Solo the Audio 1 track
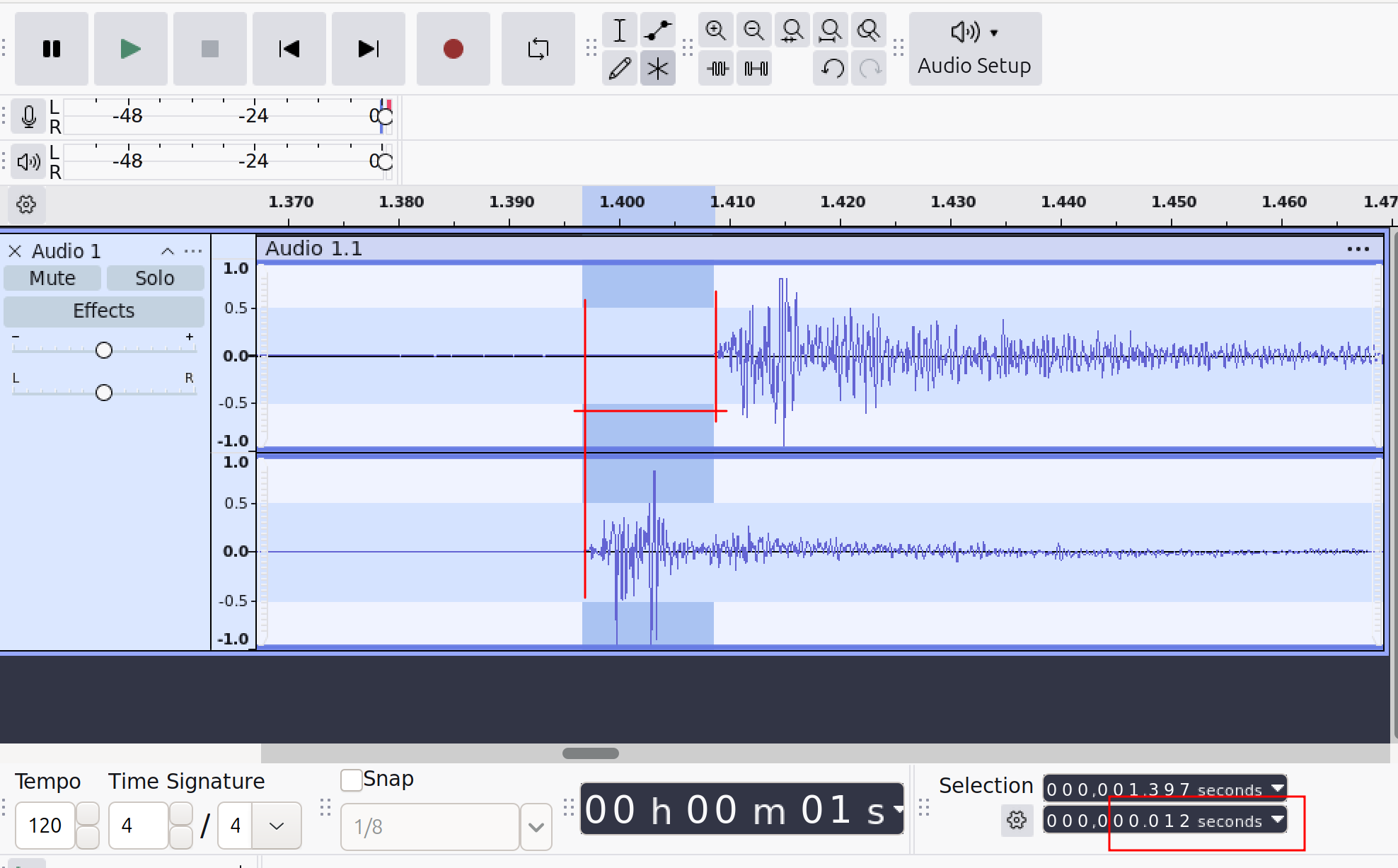Viewport: 1398px width, 868px height. click(x=155, y=278)
